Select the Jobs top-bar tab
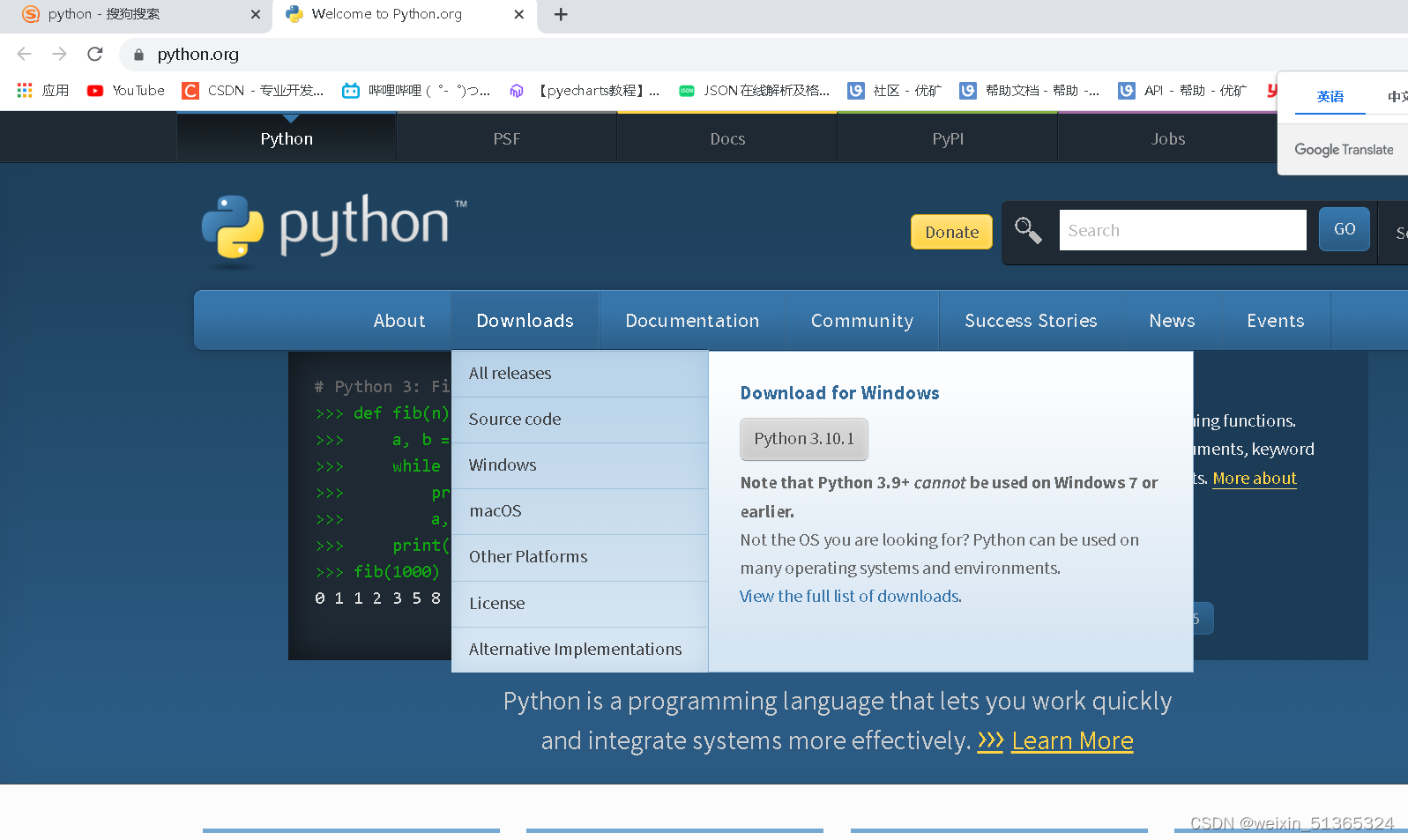The width and height of the screenshot is (1408, 840). pyautogui.click(x=1167, y=138)
